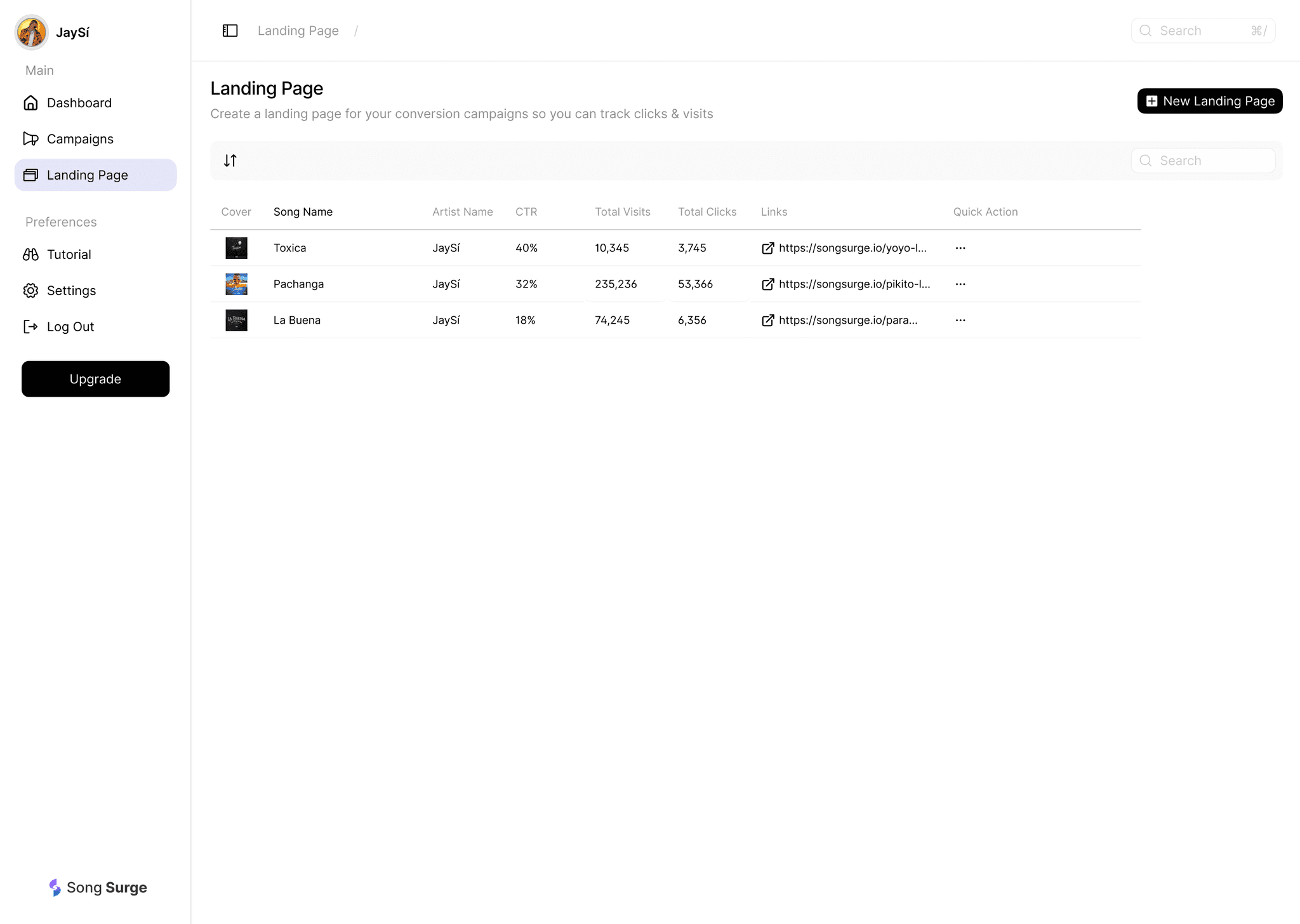Open external link icon for Toxica

(x=767, y=248)
